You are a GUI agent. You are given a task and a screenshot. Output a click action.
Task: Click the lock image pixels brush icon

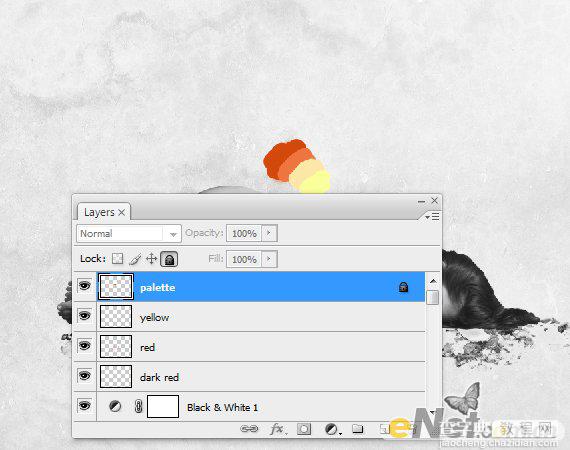[135, 259]
